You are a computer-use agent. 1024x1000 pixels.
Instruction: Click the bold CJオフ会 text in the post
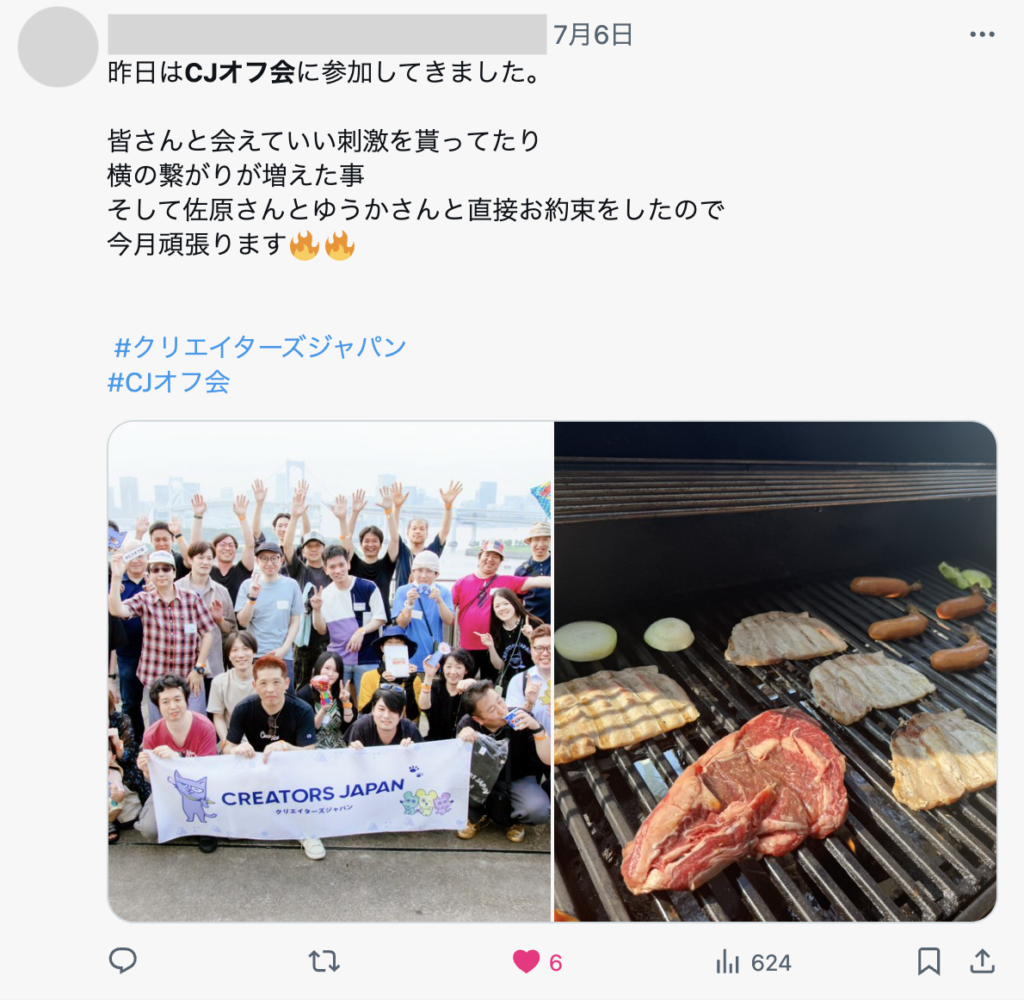(x=240, y=72)
